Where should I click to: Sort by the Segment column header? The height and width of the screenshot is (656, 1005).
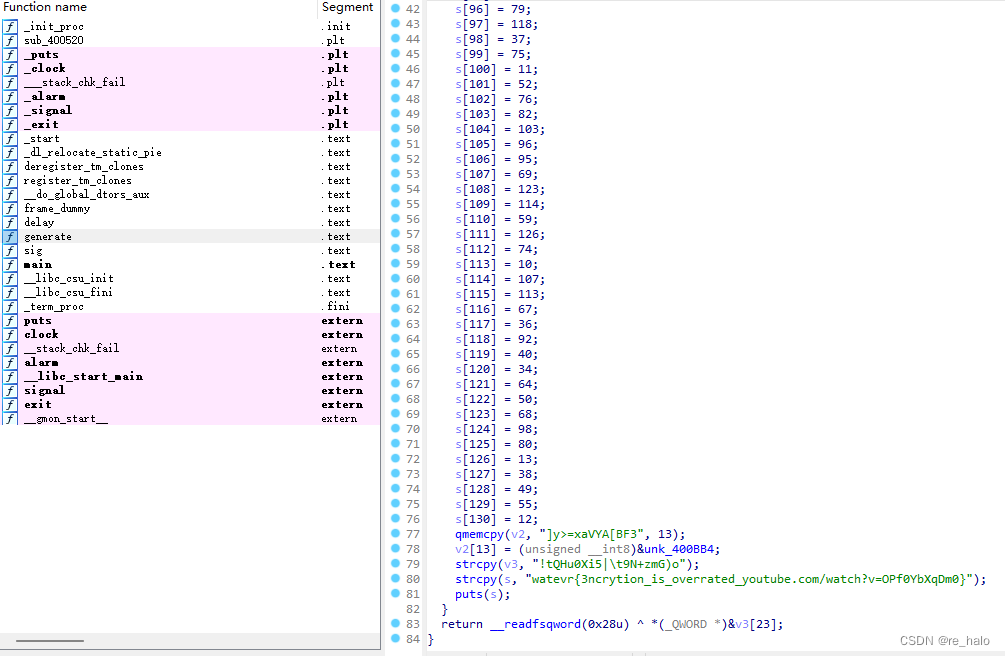(x=347, y=7)
